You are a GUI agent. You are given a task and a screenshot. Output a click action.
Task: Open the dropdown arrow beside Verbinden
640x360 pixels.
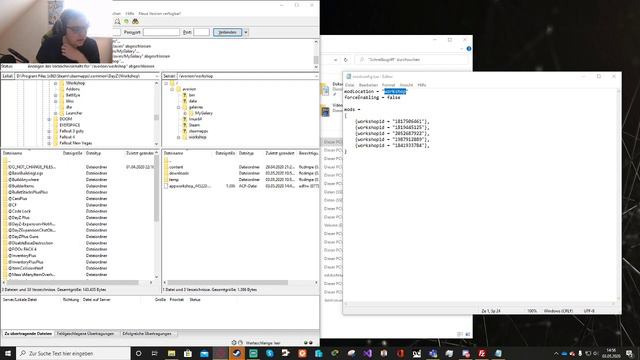(x=246, y=32)
